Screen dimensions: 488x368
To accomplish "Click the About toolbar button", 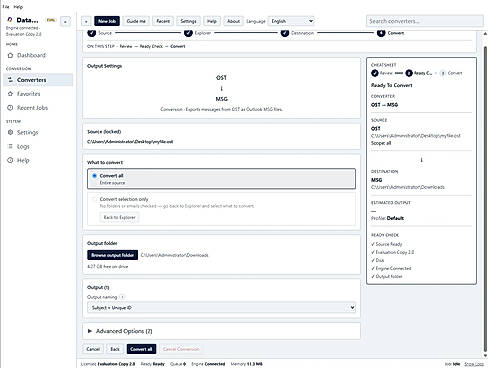I will pos(233,21).
